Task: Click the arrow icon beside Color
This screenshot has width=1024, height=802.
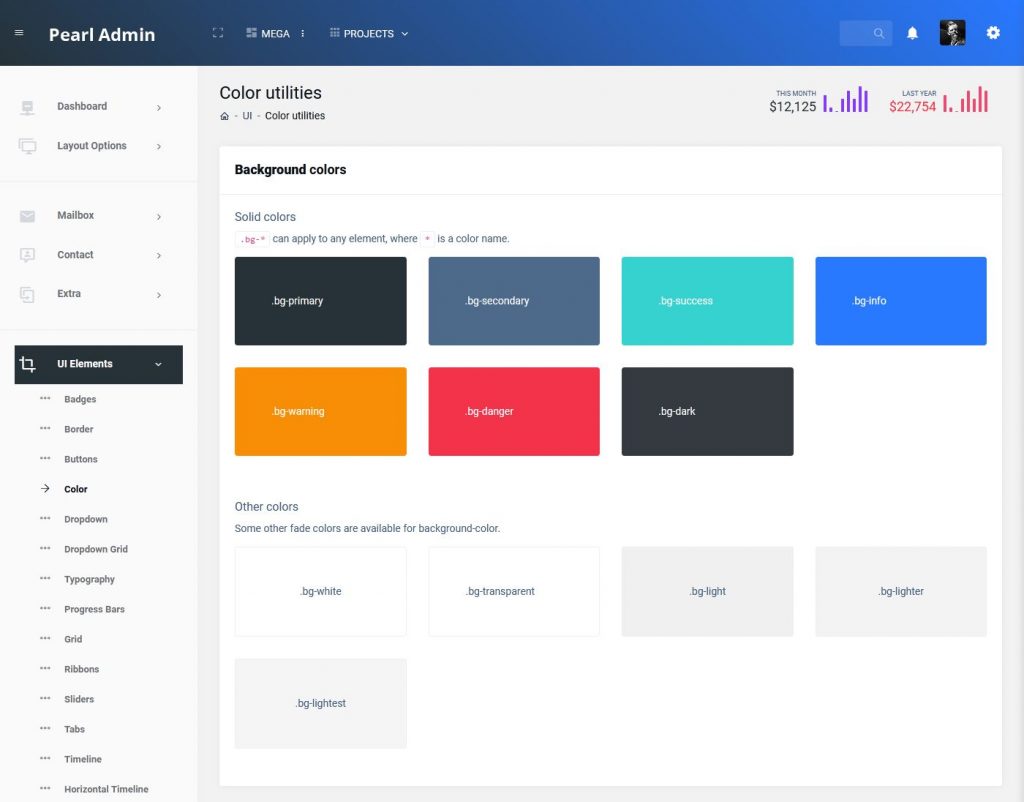Action: coord(45,489)
